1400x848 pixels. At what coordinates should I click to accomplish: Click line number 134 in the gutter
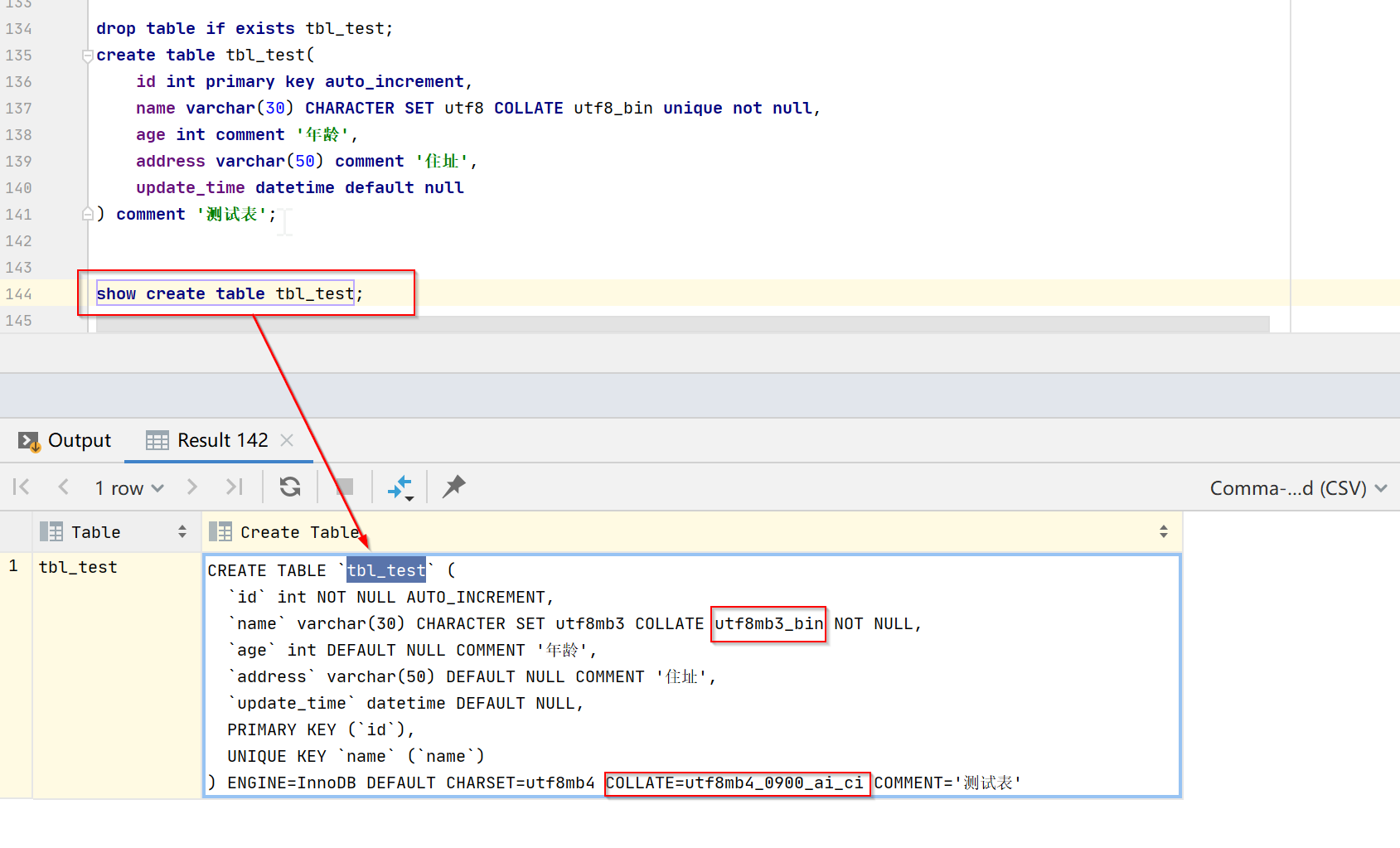click(x=18, y=29)
